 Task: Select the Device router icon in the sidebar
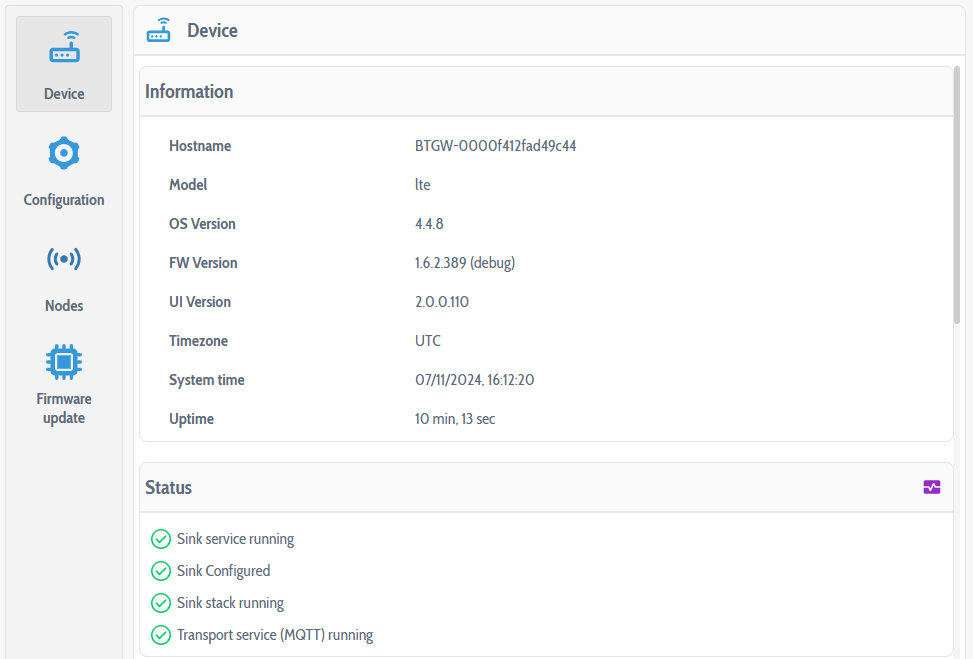63,47
